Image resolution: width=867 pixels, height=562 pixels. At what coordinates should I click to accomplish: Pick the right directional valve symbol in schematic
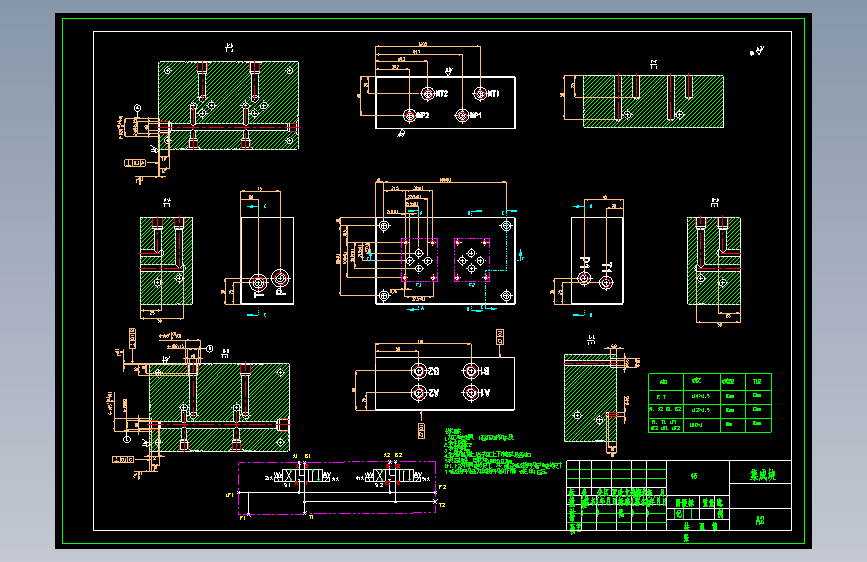393,476
